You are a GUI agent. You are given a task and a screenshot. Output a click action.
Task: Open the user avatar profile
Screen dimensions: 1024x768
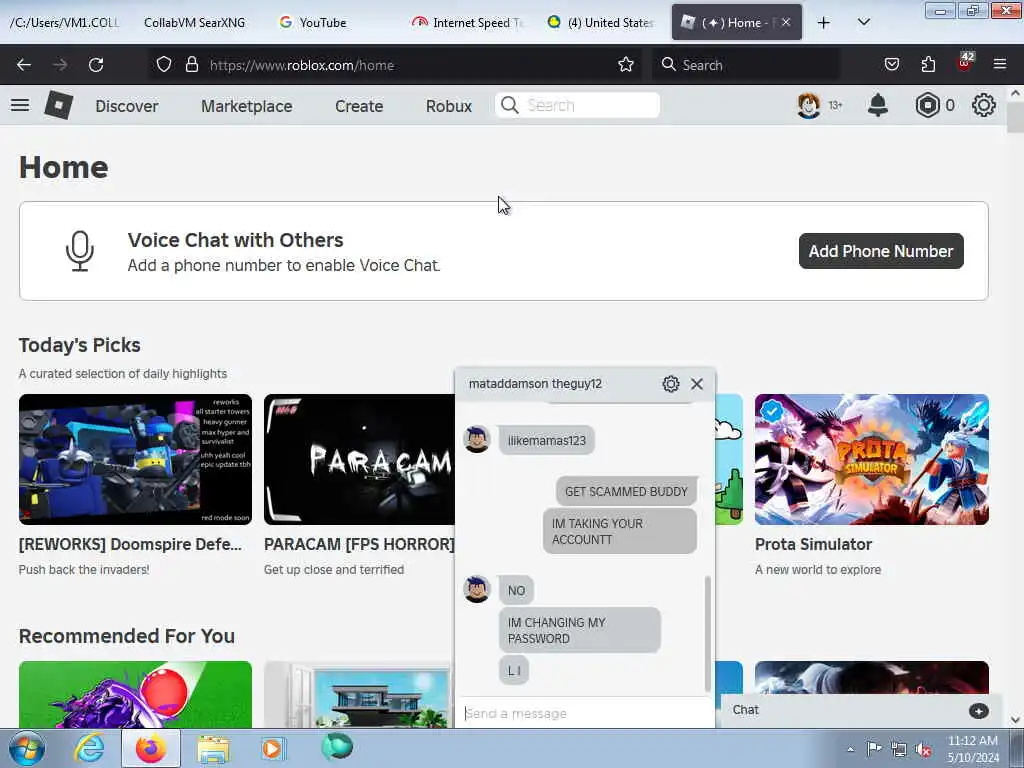808,105
